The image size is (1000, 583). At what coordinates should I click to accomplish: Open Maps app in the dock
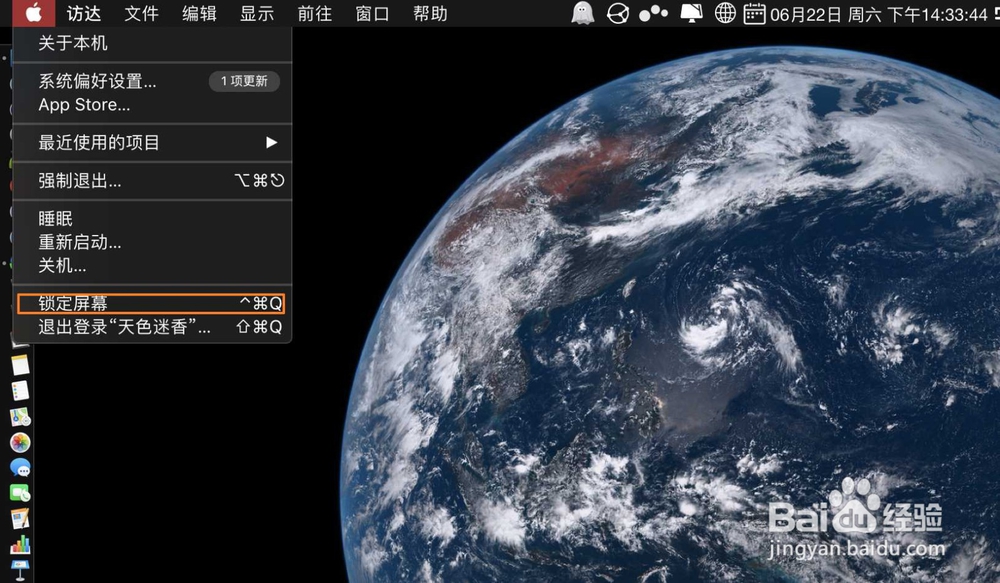point(20,417)
